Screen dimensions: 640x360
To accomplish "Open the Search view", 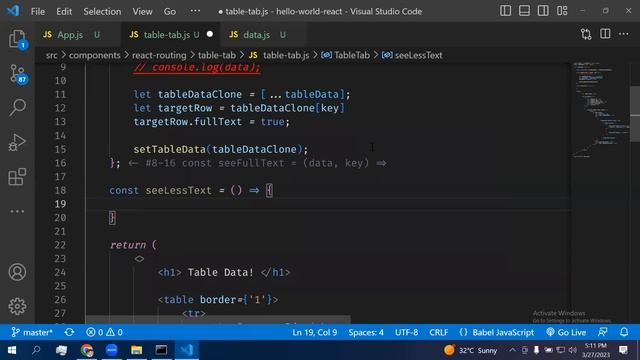I will point(17,108).
